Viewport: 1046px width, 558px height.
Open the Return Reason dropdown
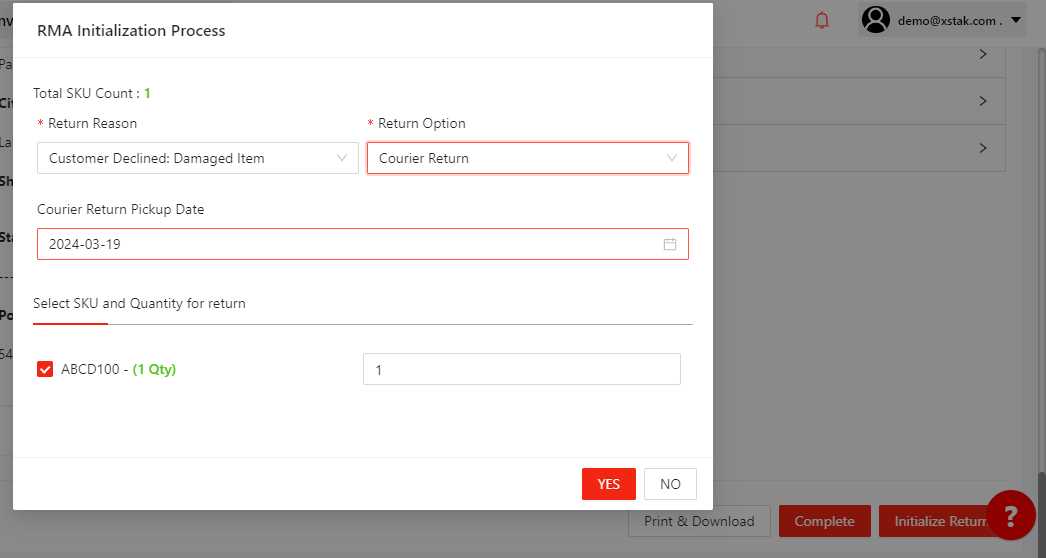(x=197, y=158)
